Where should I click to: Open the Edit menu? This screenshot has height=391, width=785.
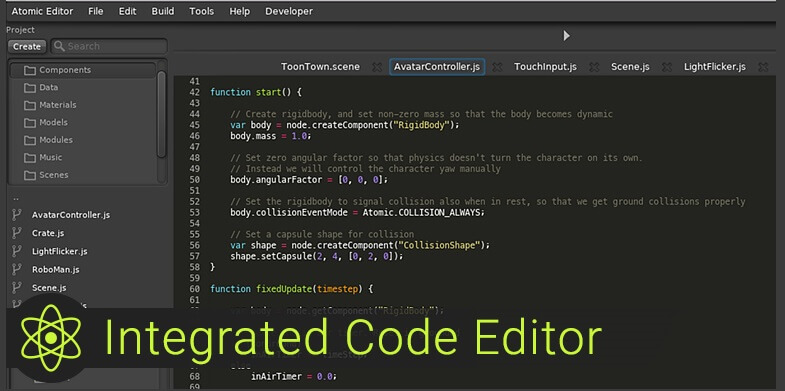[x=127, y=11]
